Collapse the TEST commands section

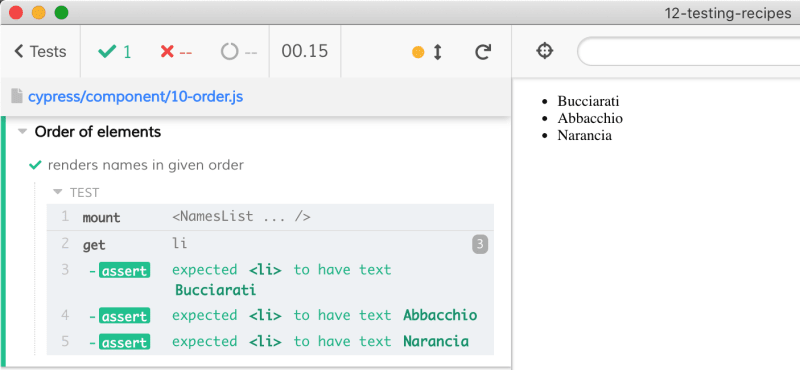(77, 192)
